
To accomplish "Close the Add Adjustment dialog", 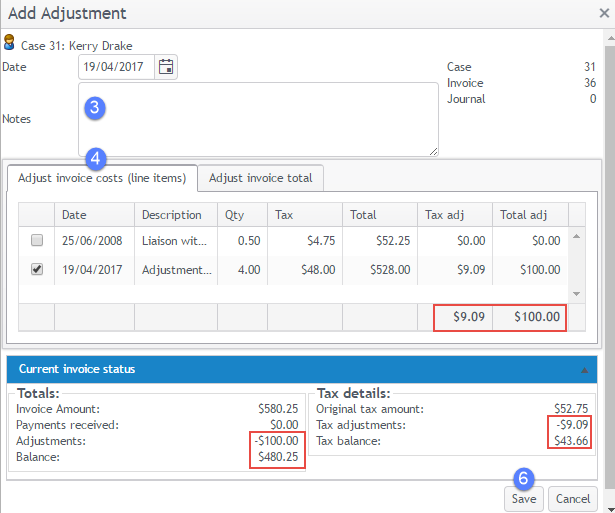I will tap(604, 14).
